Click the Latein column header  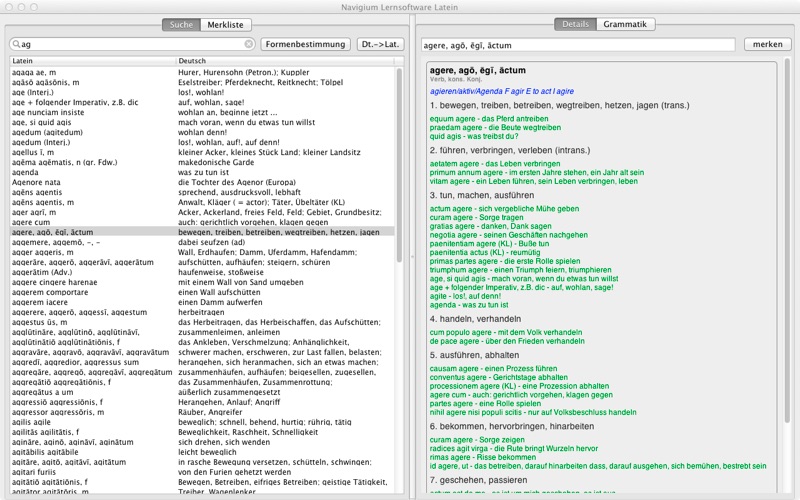(93, 61)
